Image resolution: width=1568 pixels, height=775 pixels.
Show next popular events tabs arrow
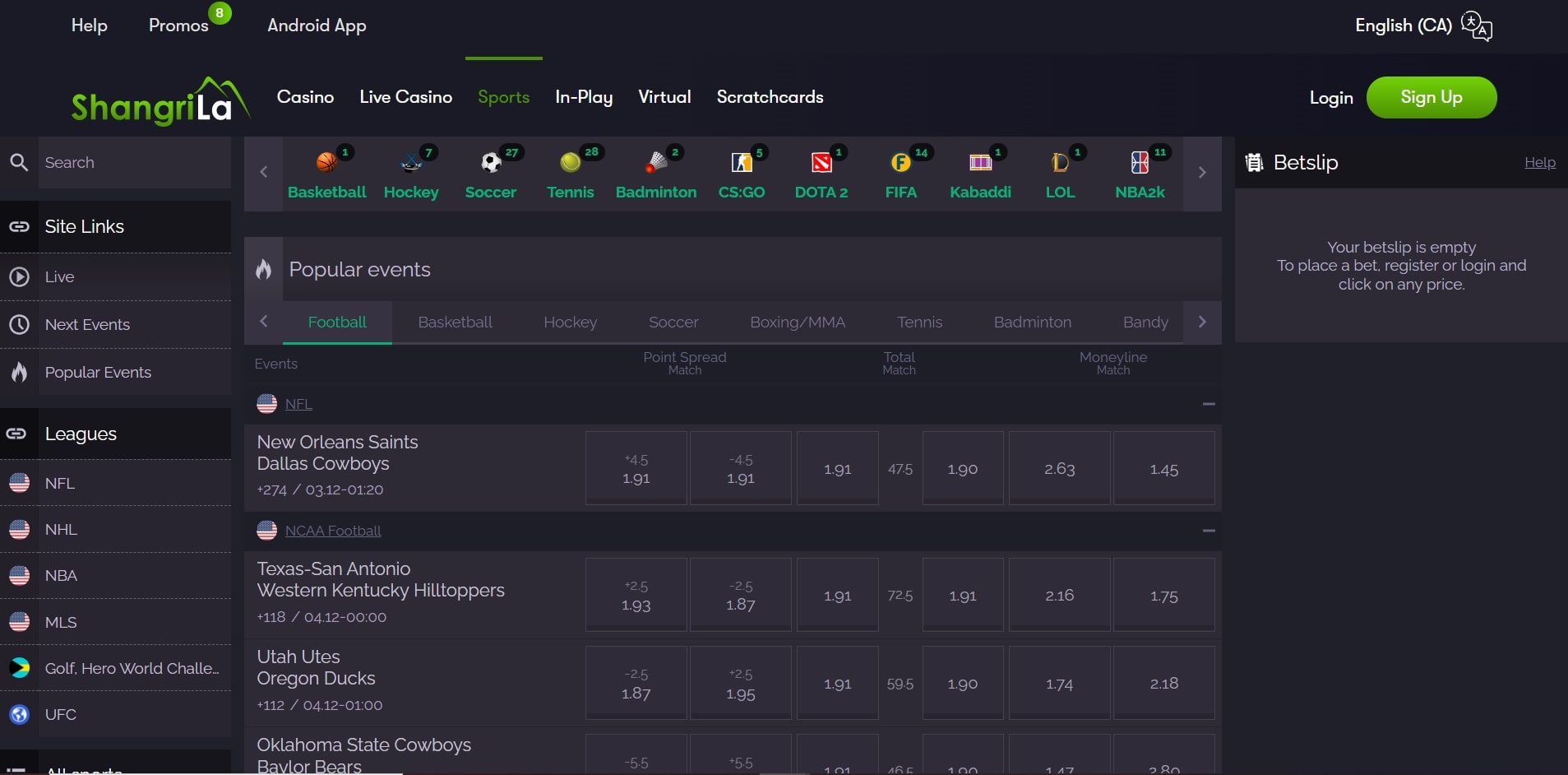1202,322
